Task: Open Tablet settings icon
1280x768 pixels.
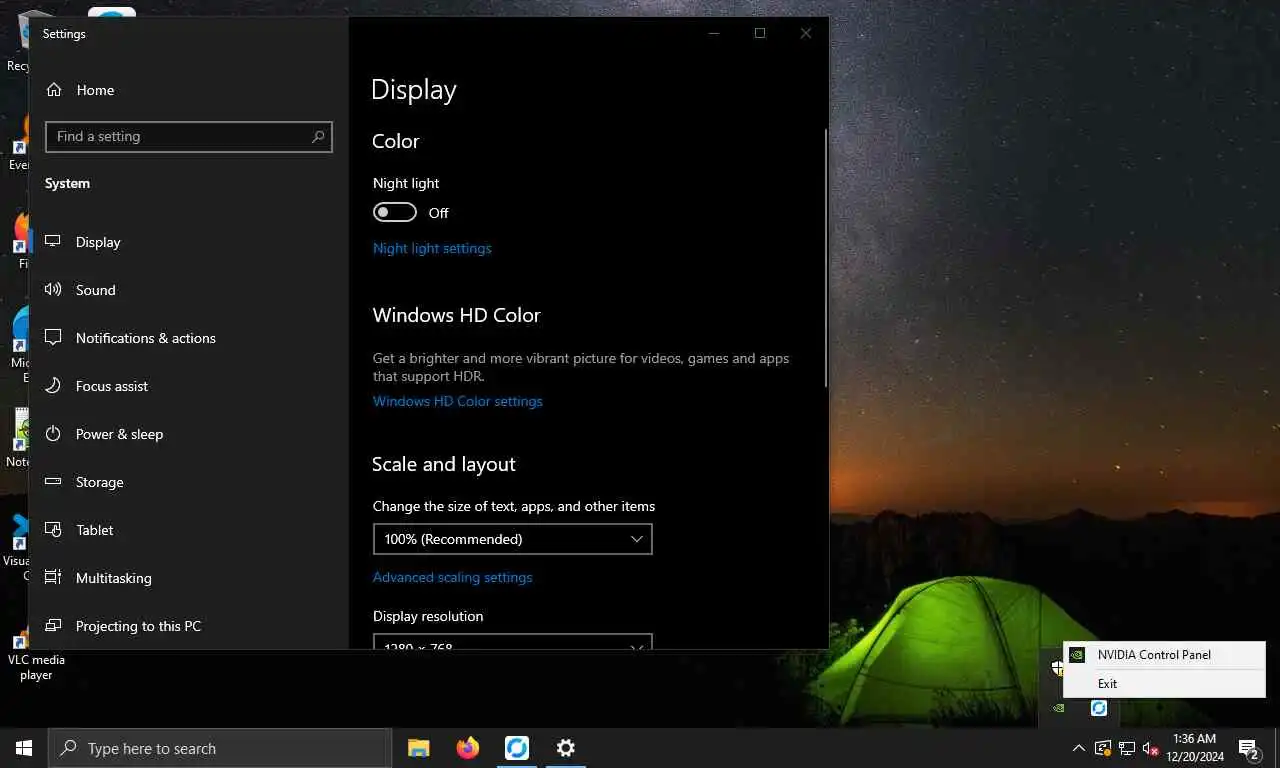Action: pos(53,530)
